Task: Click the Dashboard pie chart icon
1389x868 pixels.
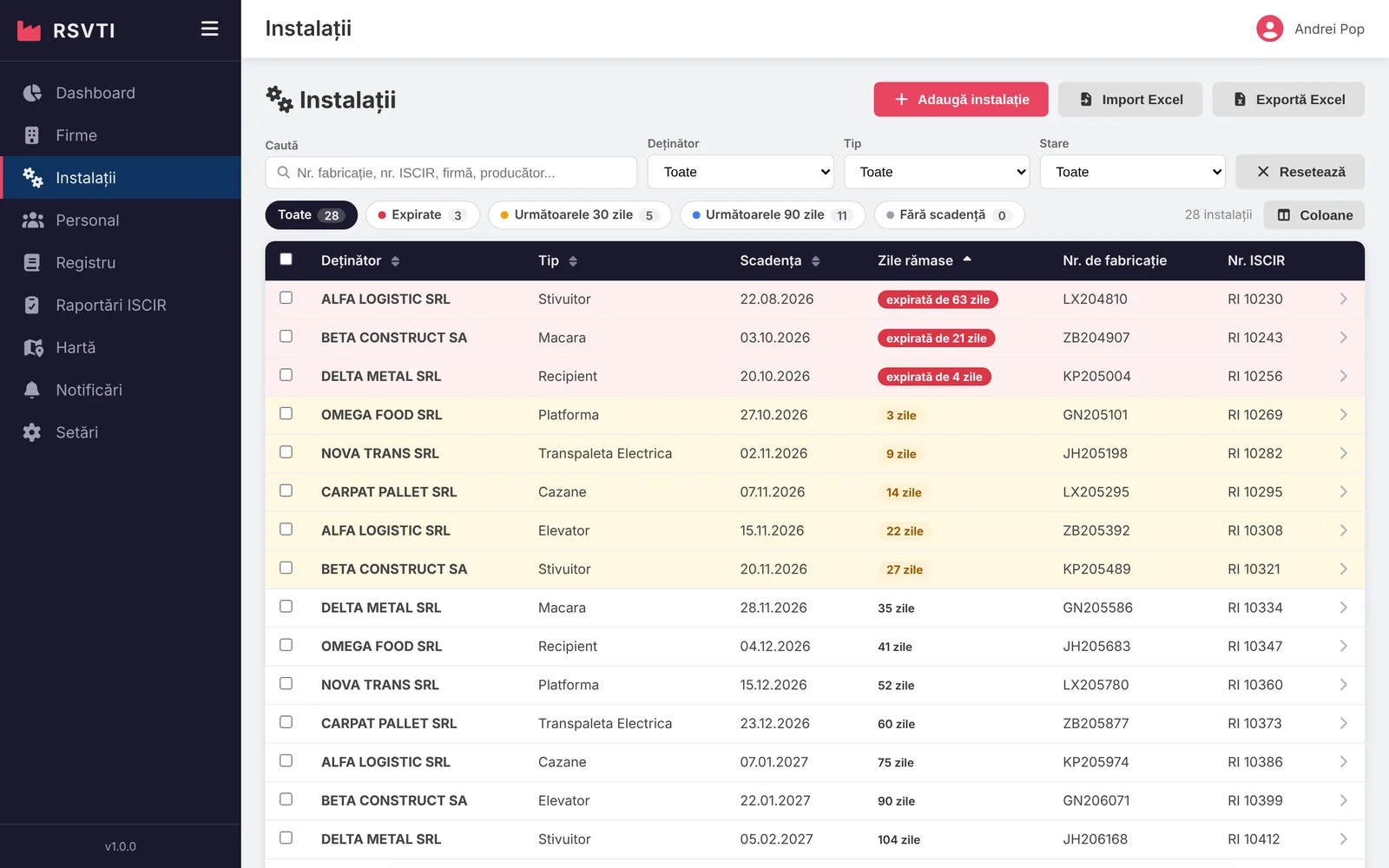Action: 32,93
